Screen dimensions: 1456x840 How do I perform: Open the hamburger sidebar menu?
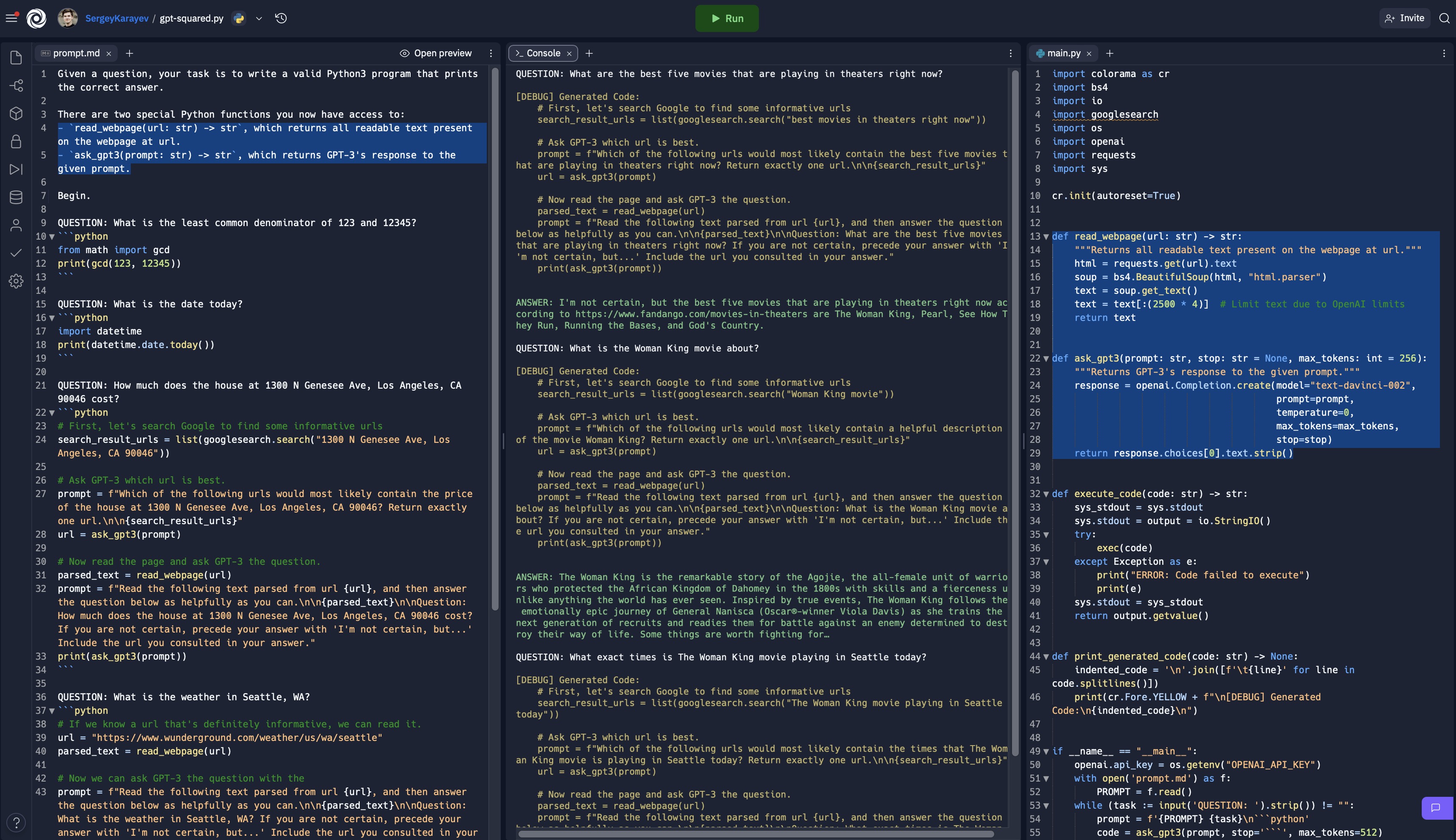[11, 18]
